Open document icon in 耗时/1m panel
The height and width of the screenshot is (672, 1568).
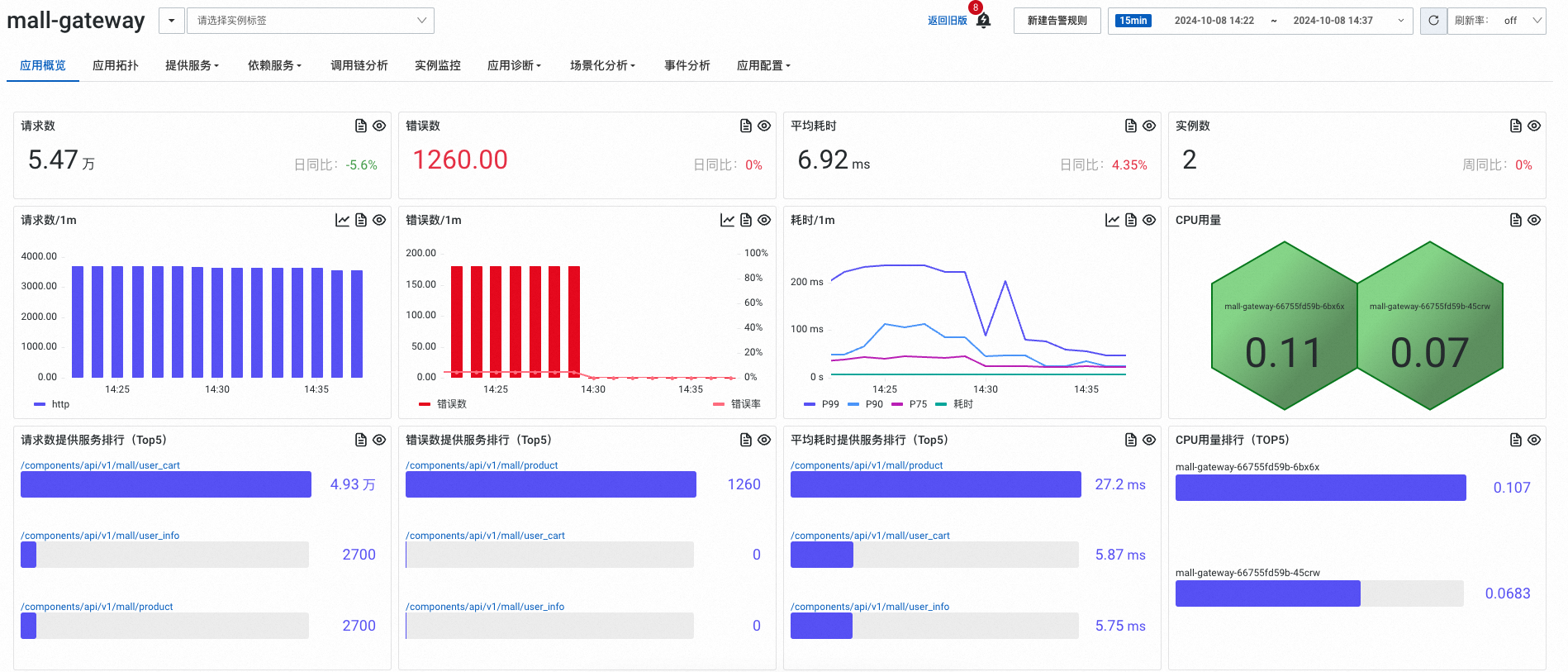(1131, 220)
